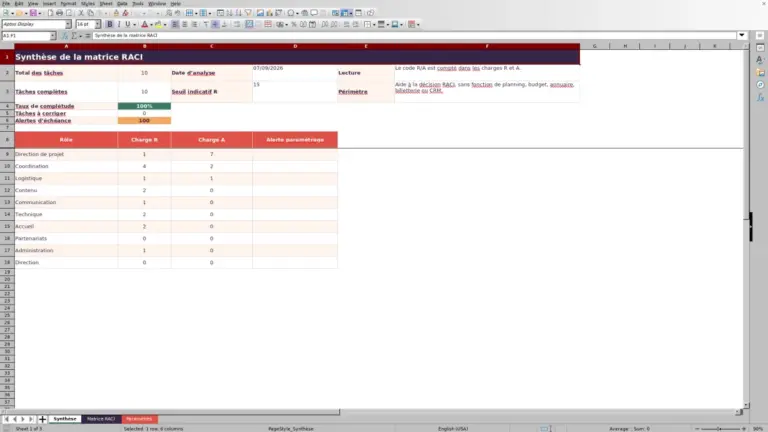The width and height of the screenshot is (768, 432).
Task: Click the Cut scissors icon
Action: click(x=81, y=13)
